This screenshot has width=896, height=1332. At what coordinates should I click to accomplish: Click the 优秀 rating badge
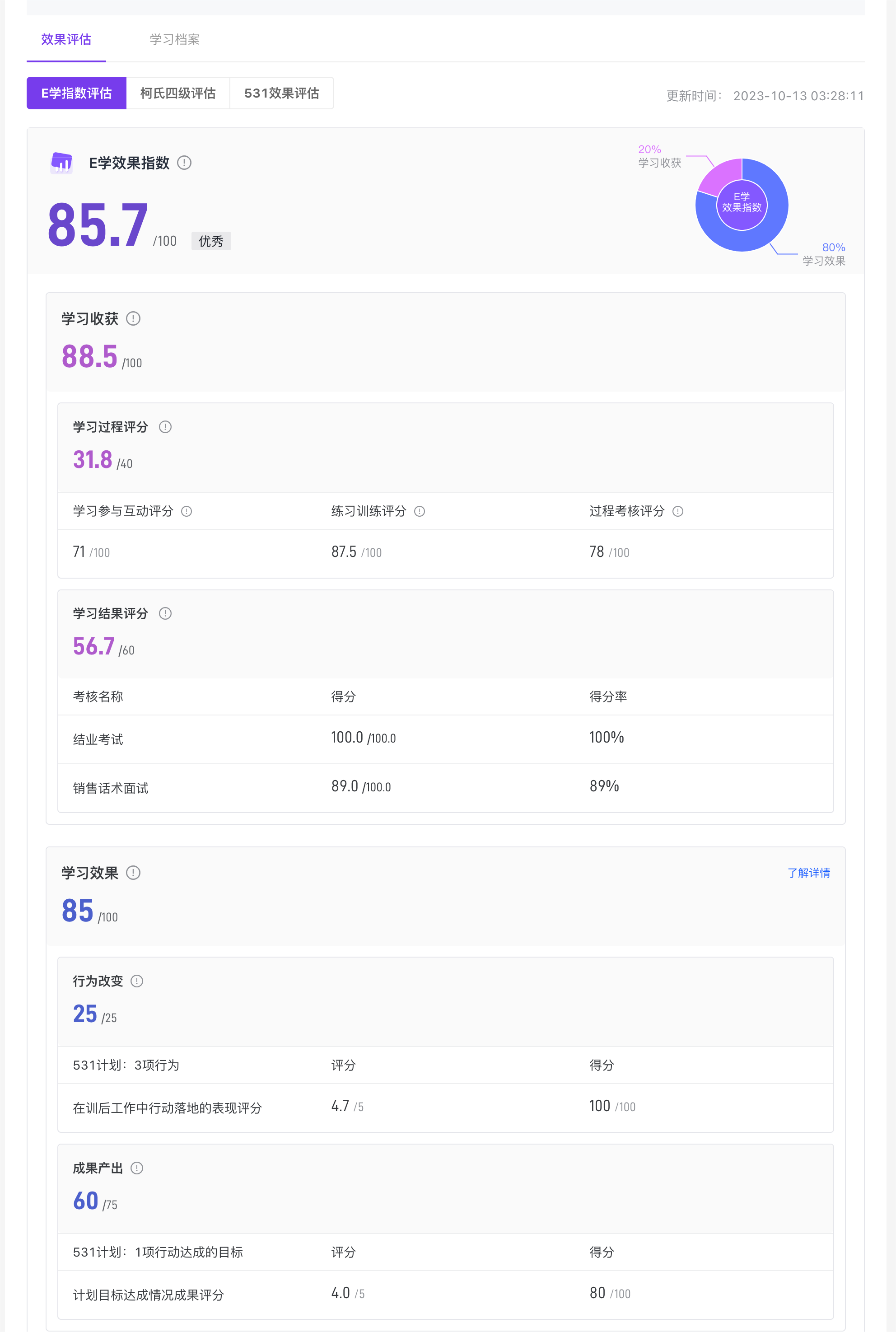tap(211, 241)
